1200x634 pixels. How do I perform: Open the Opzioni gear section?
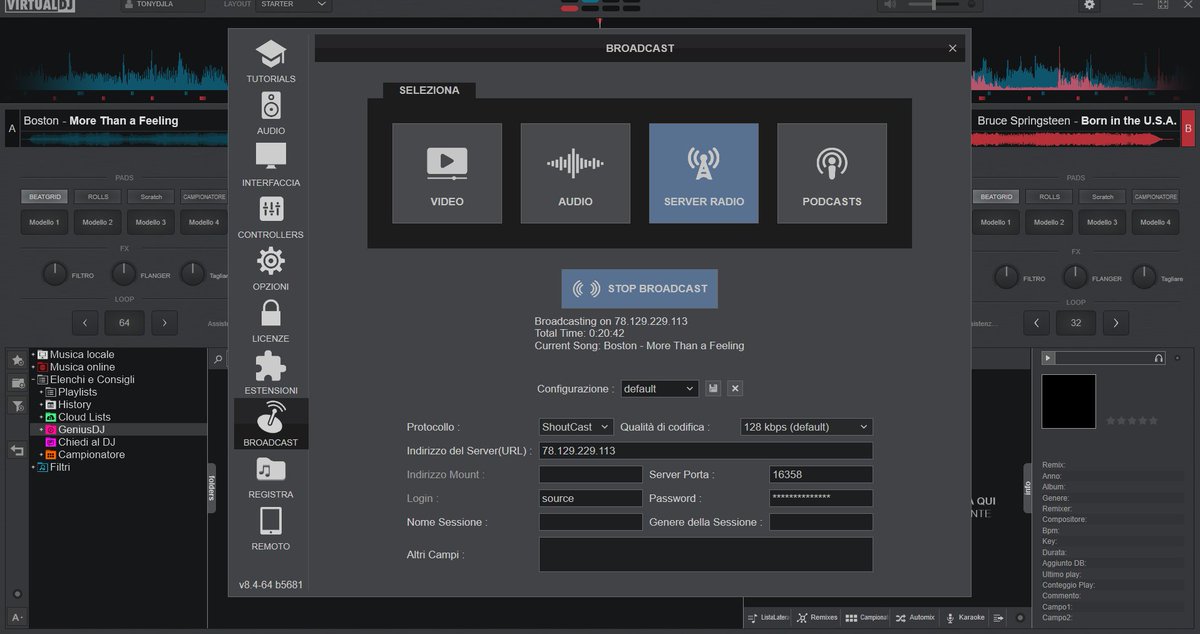271,269
